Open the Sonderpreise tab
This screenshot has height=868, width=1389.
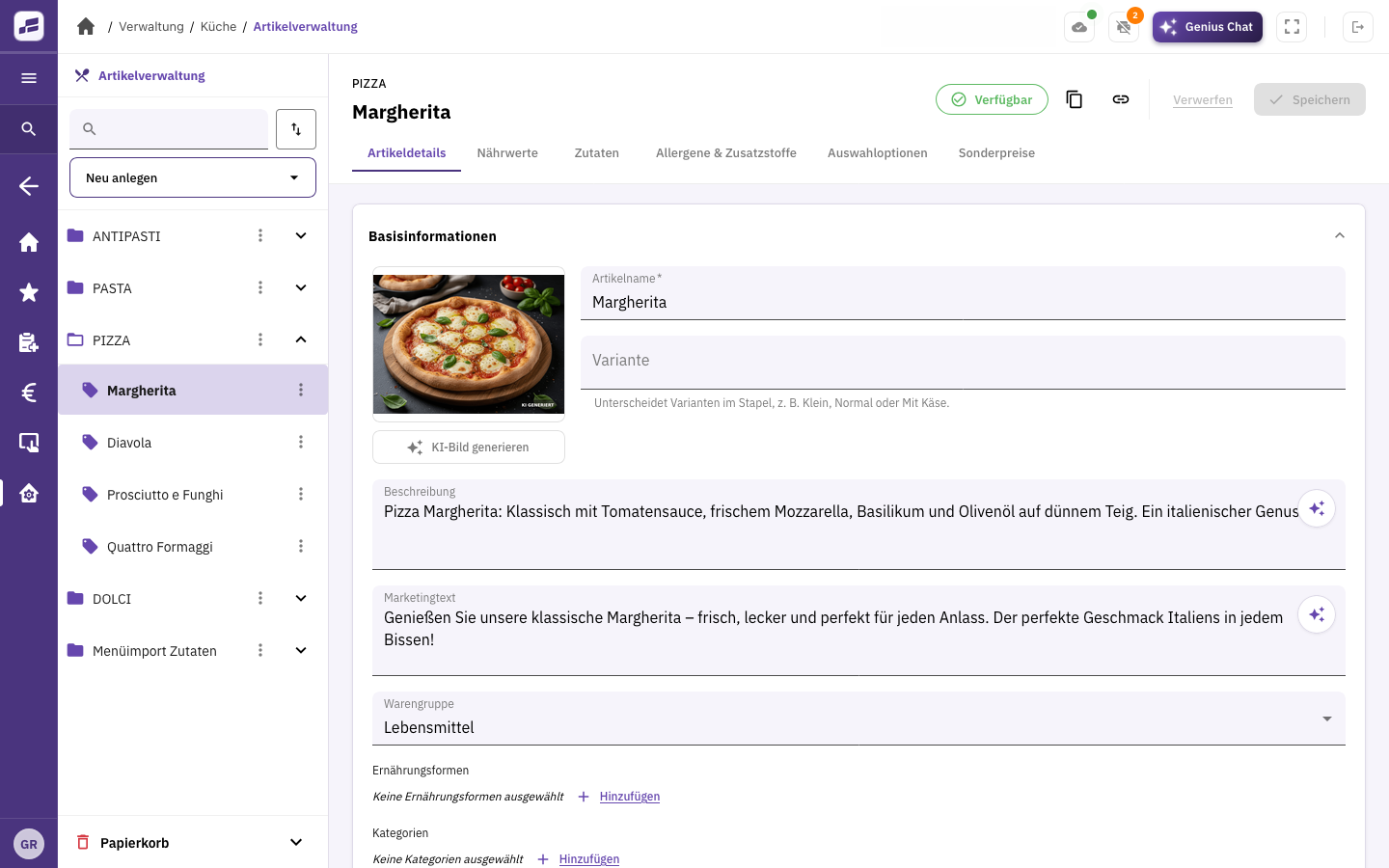coord(996,153)
